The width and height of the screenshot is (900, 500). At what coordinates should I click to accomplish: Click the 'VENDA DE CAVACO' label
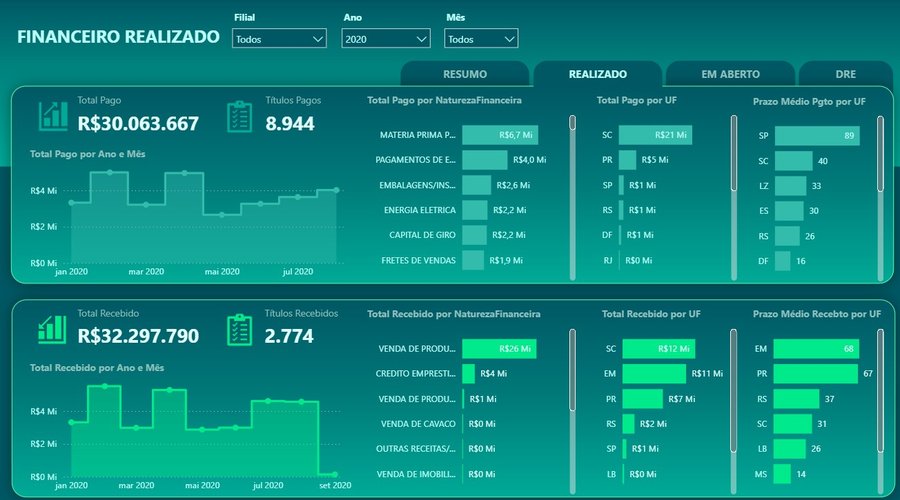(x=418, y=424)
